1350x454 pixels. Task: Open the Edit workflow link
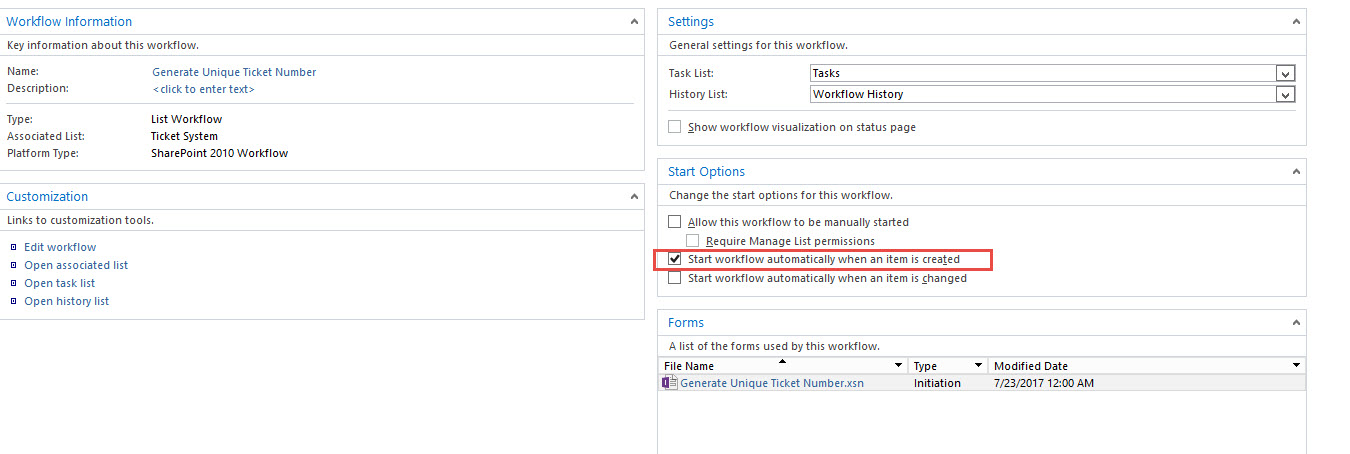[x=60, y=247]
